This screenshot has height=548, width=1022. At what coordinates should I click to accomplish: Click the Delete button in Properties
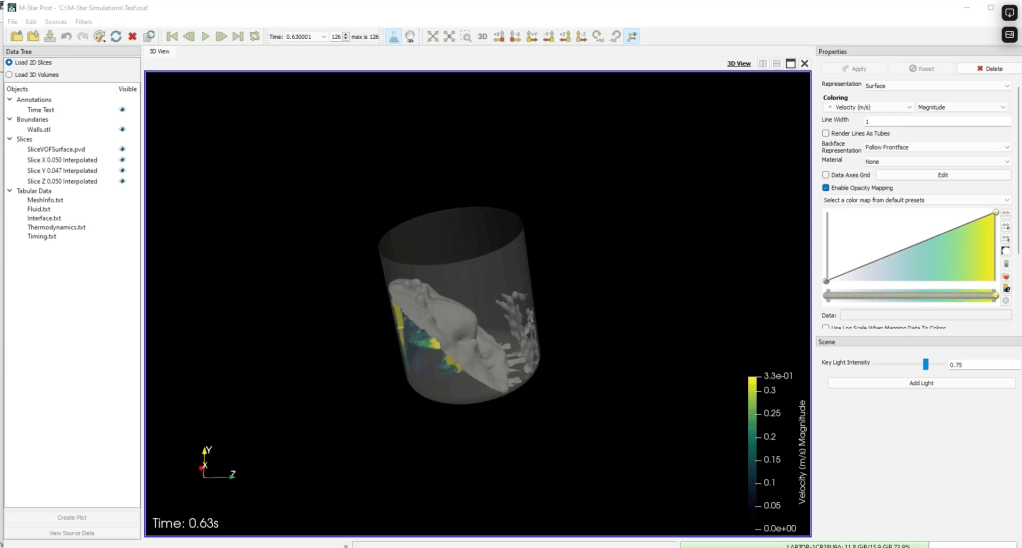[988, 68]
